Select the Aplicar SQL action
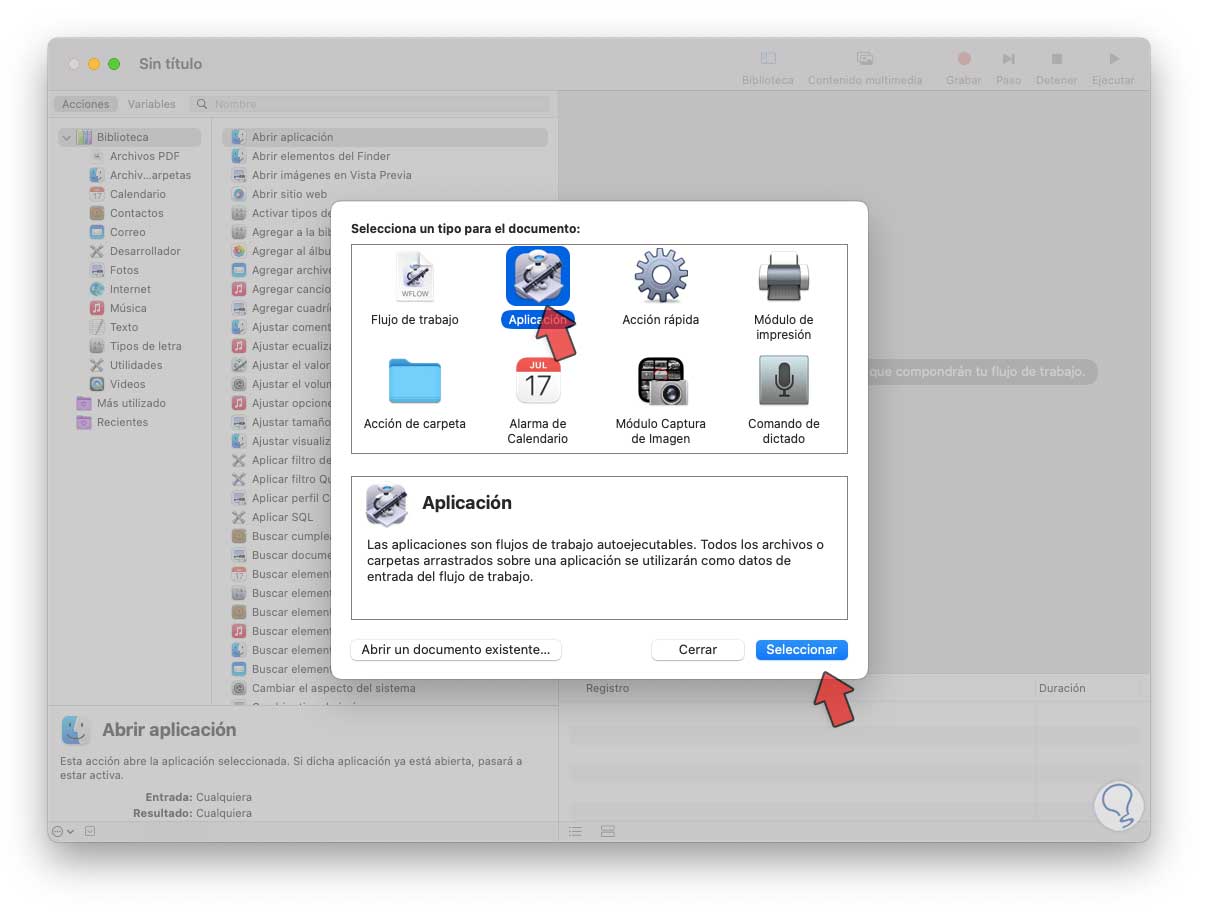The image size is (1214, 916). pos(282,517)
